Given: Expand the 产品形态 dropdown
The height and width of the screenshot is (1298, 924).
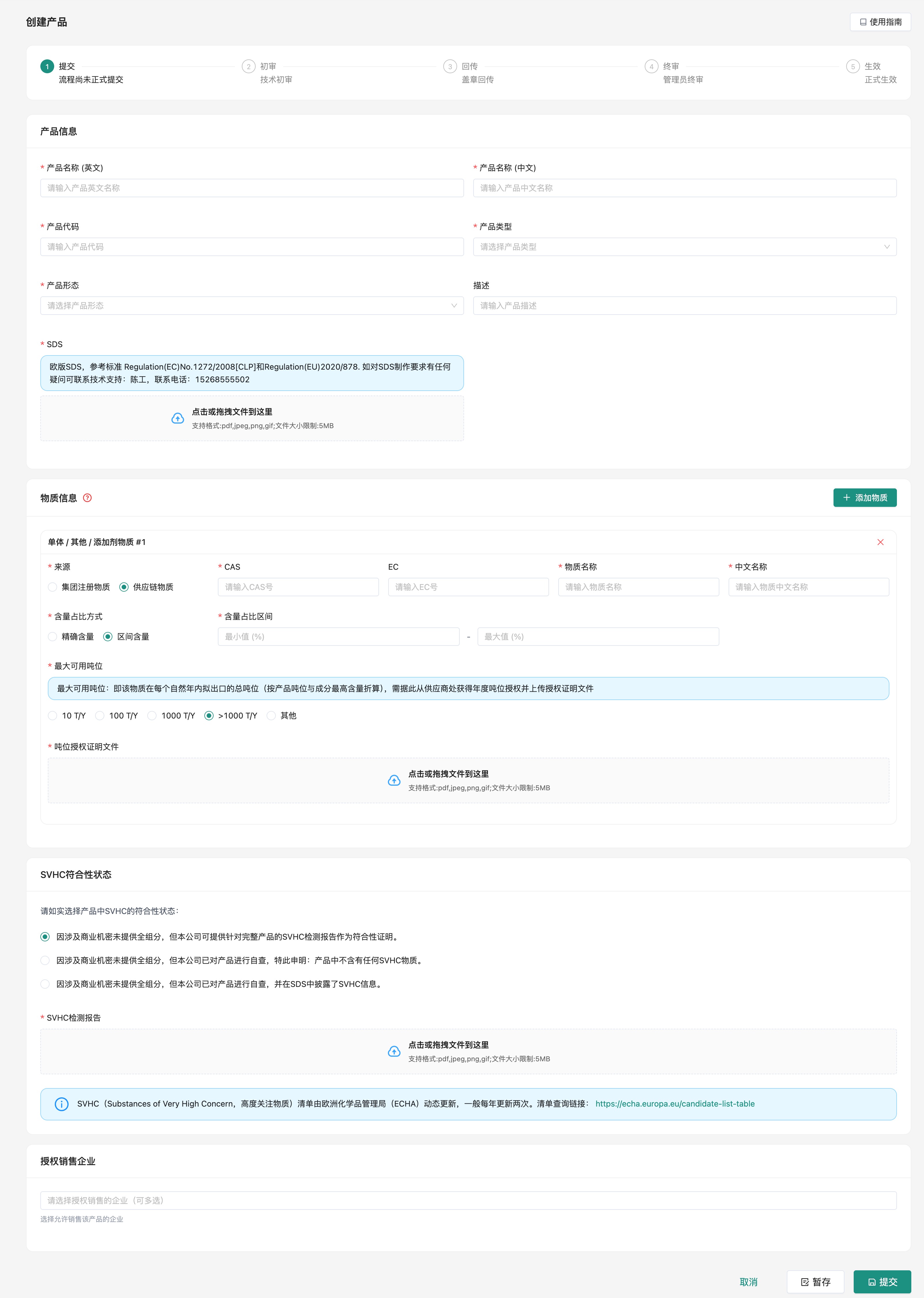Looking at the screenshot, I should coord(252,306).
